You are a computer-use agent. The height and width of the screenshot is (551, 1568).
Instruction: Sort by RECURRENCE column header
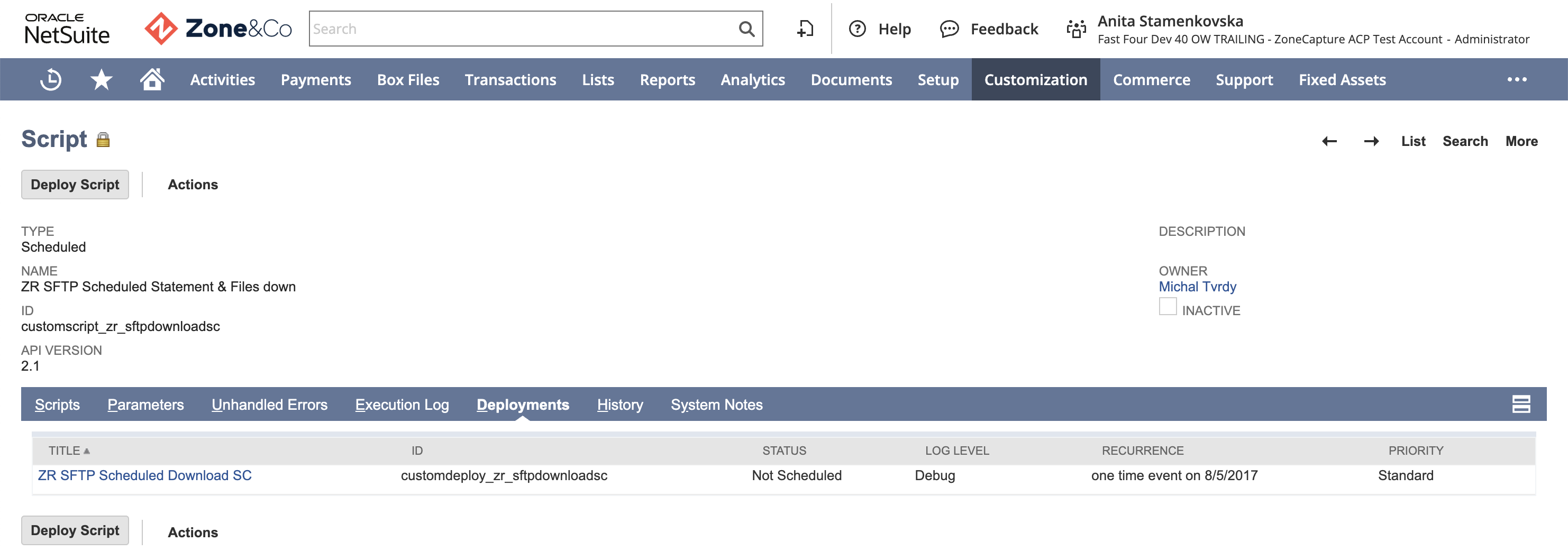click(x=1143, y=451)
